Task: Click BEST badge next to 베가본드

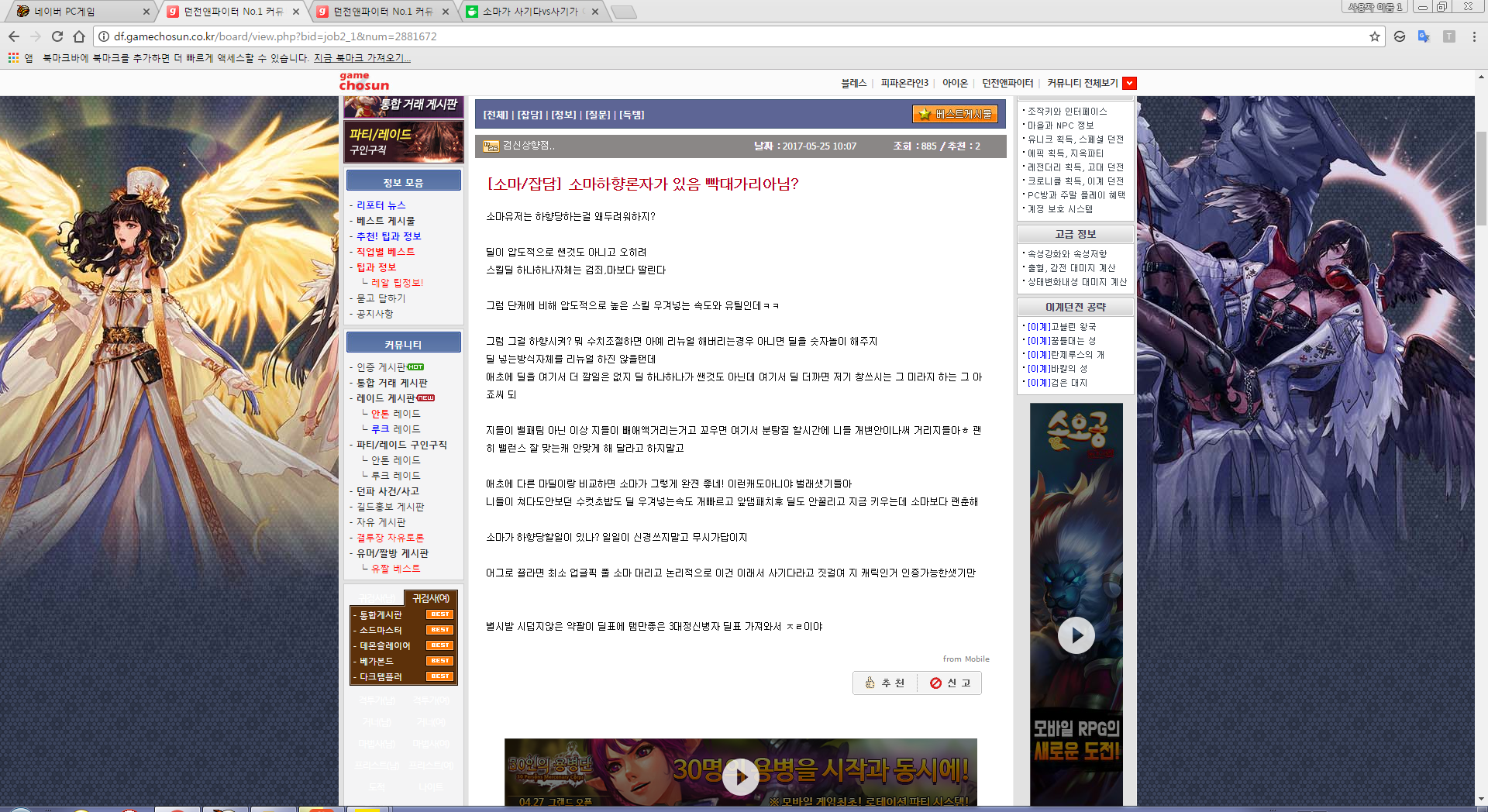Action: click(440, 661)
